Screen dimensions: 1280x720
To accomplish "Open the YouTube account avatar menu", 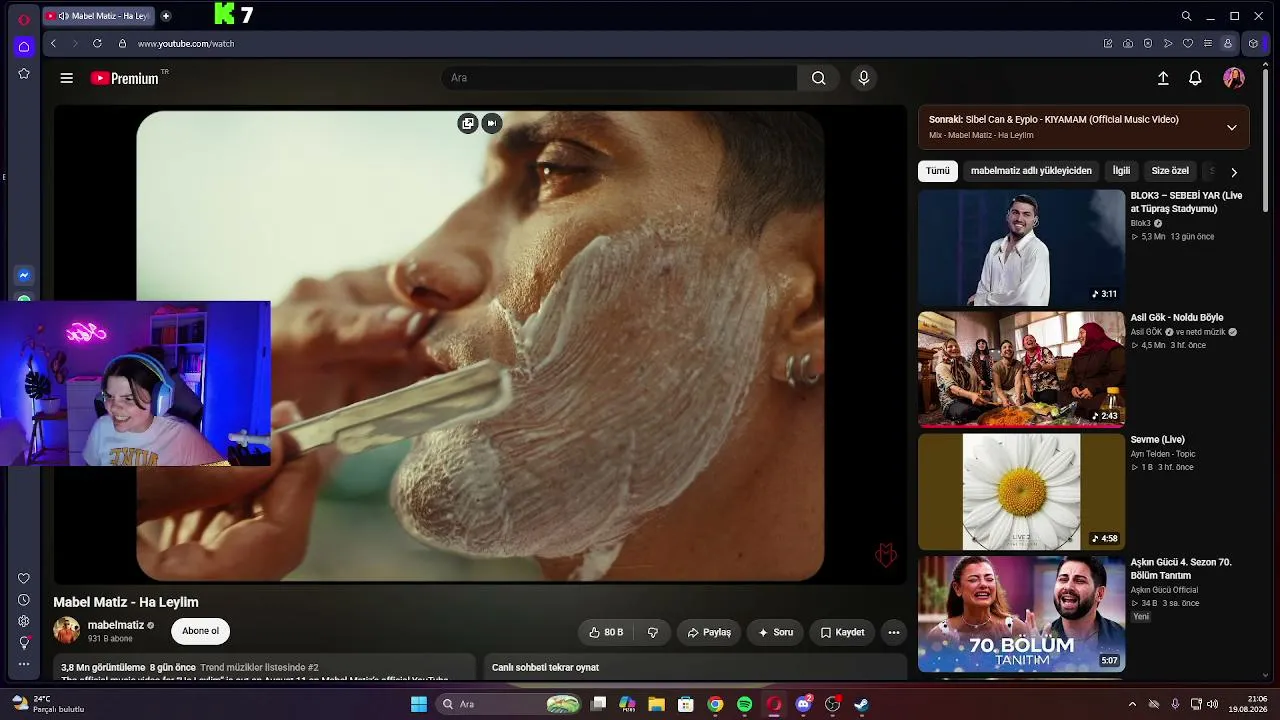I will (1234, 78).
